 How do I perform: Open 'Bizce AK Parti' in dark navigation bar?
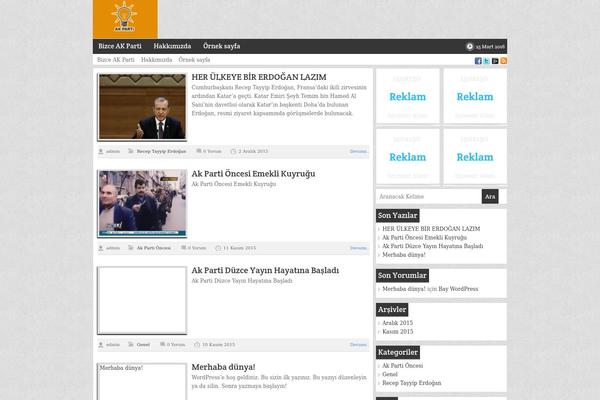click(x=120, y=46)
